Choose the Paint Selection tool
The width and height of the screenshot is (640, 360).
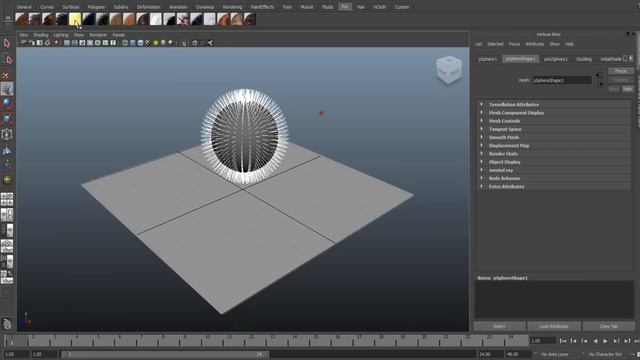(7, 75)
